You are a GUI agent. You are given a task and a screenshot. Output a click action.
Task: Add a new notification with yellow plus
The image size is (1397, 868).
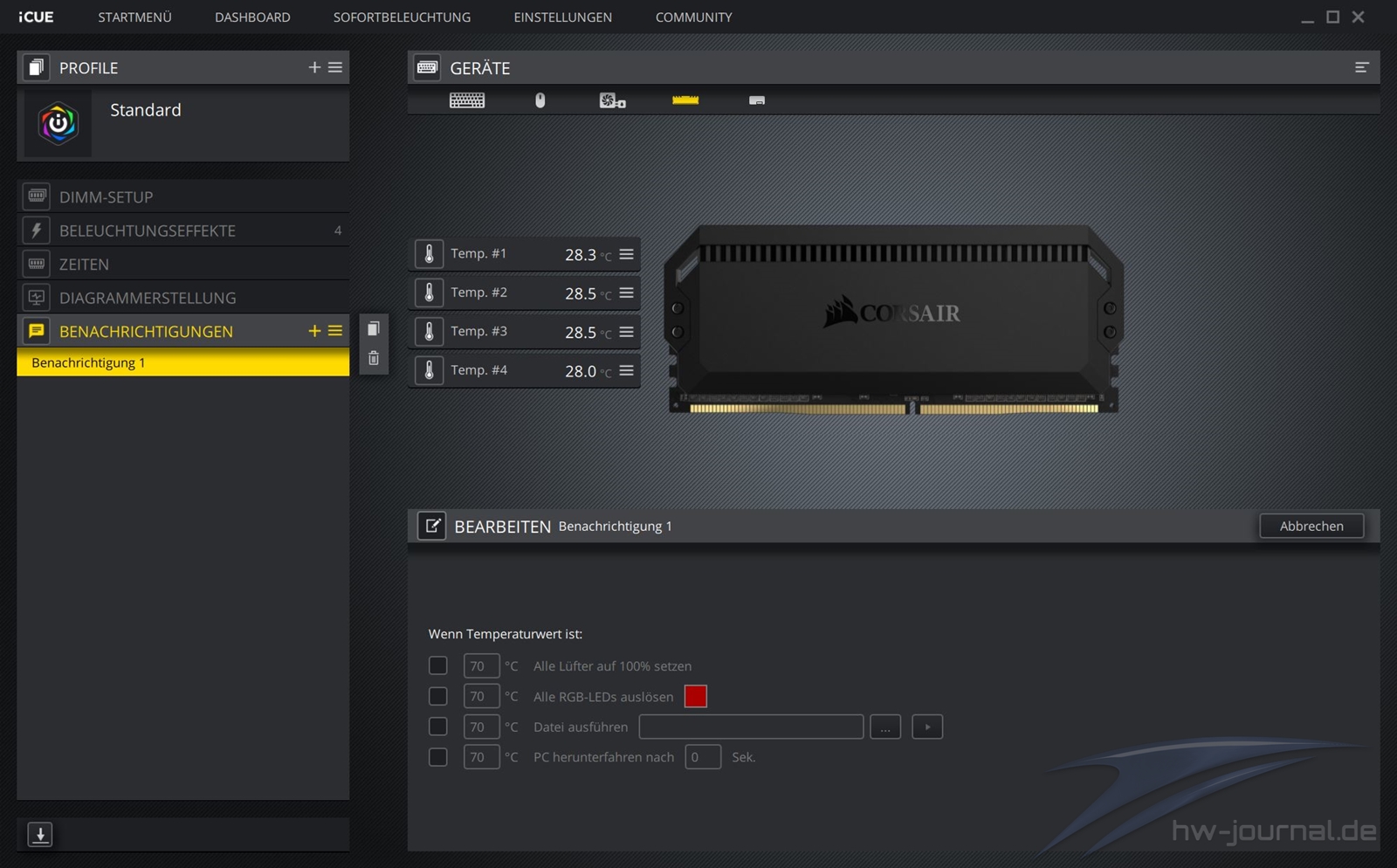coord(314,331)
